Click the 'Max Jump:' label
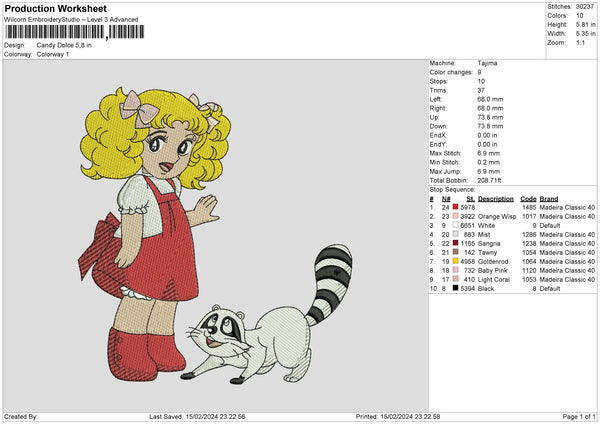600x424 pixels. [445, 171]
